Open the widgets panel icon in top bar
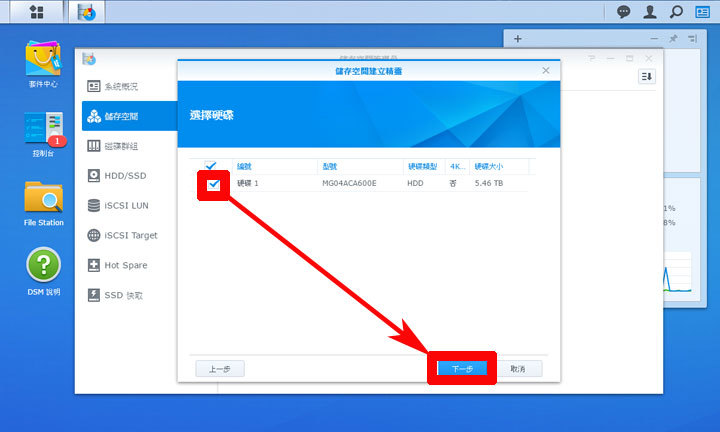 (x=703, y=11)
